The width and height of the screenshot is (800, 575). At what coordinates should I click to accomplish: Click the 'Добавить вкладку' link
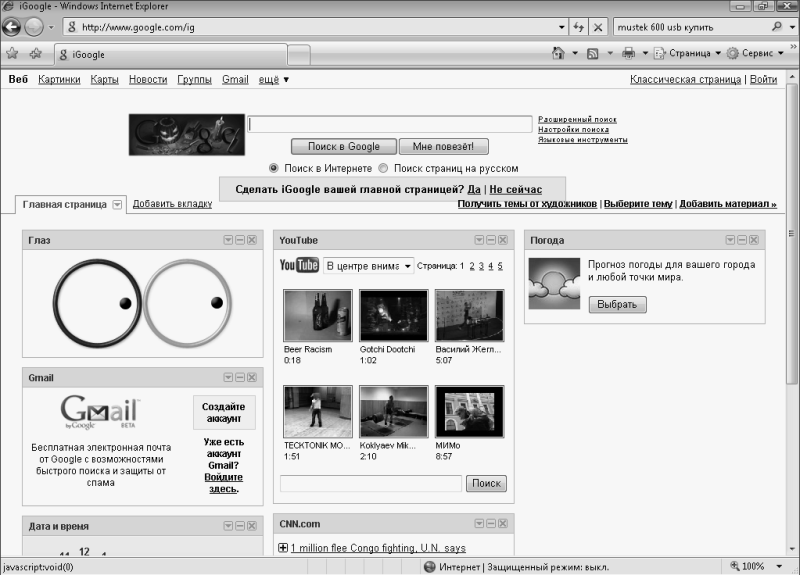(x=172, y=204)
